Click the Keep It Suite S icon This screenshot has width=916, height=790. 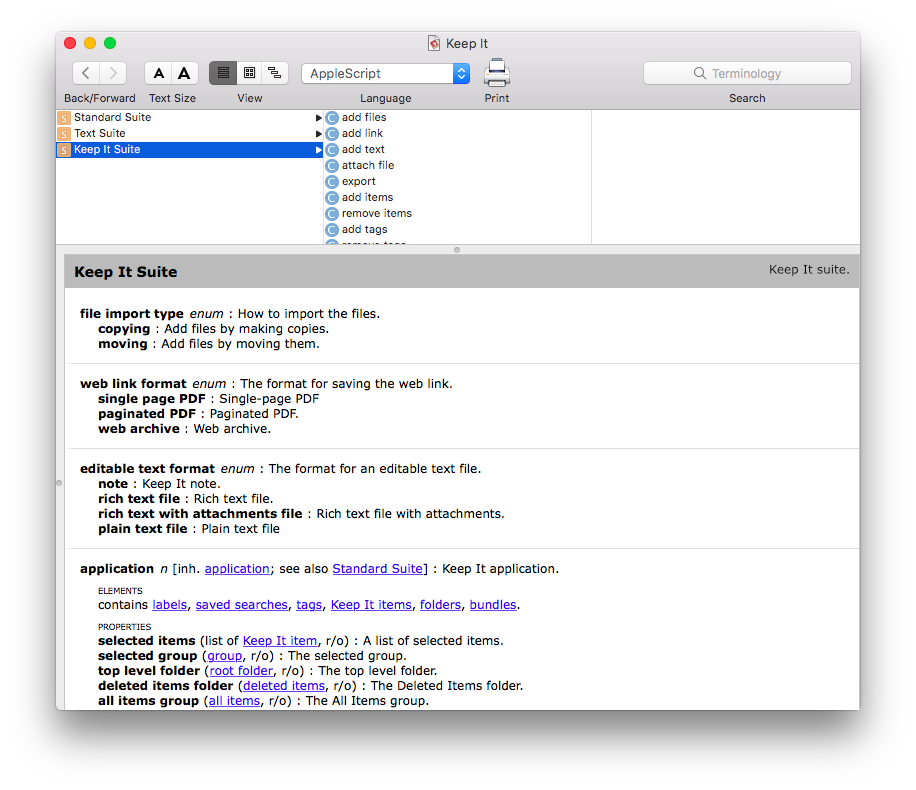(64, 150)
